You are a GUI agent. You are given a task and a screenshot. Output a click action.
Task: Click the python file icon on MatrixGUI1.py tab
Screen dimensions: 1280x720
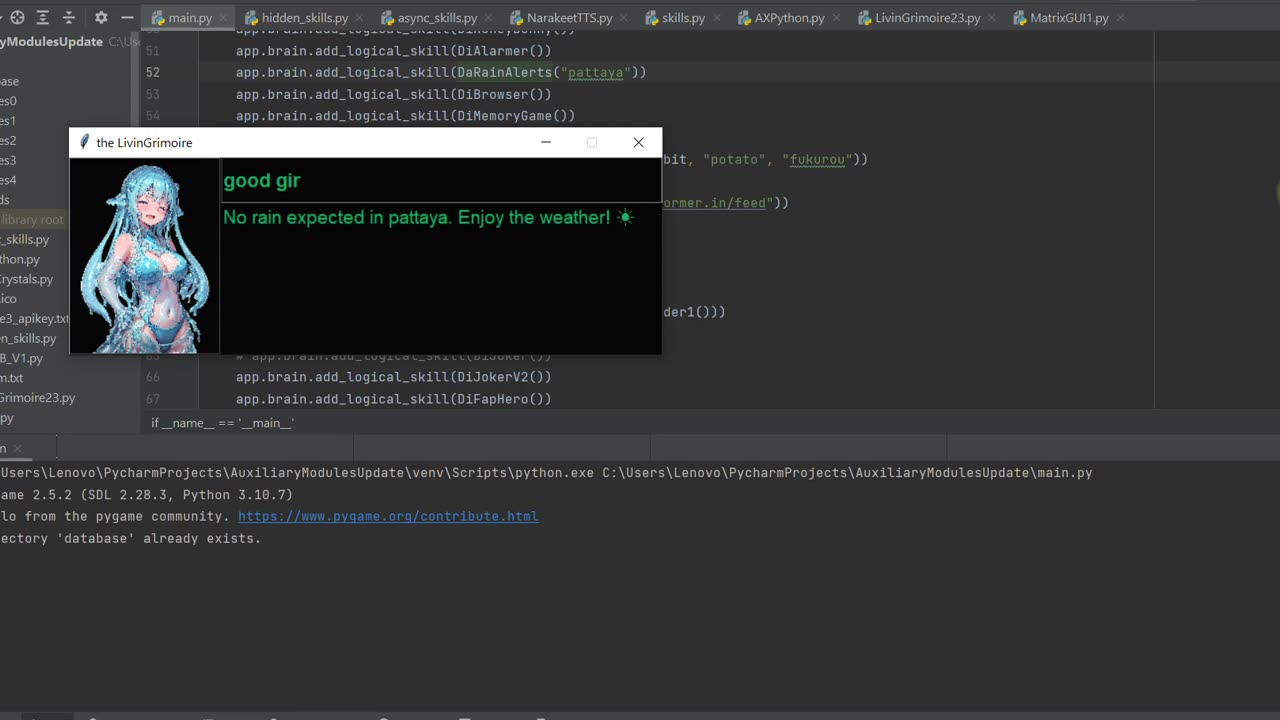coord(1020,18)
